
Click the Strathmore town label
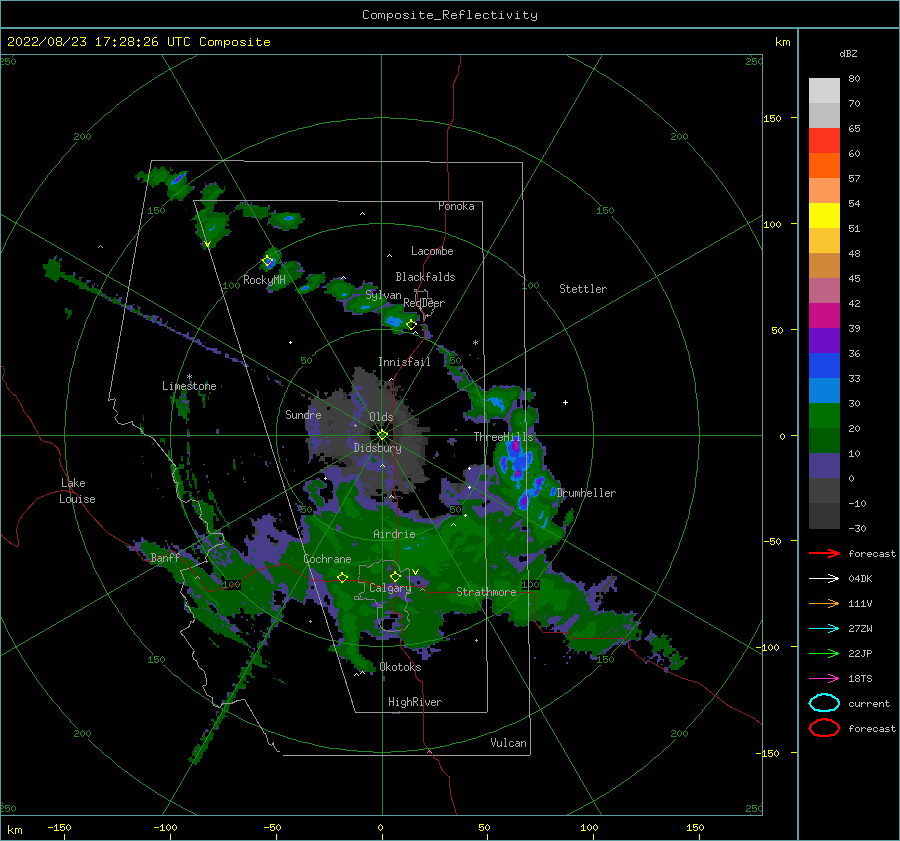tap(486, 592)
